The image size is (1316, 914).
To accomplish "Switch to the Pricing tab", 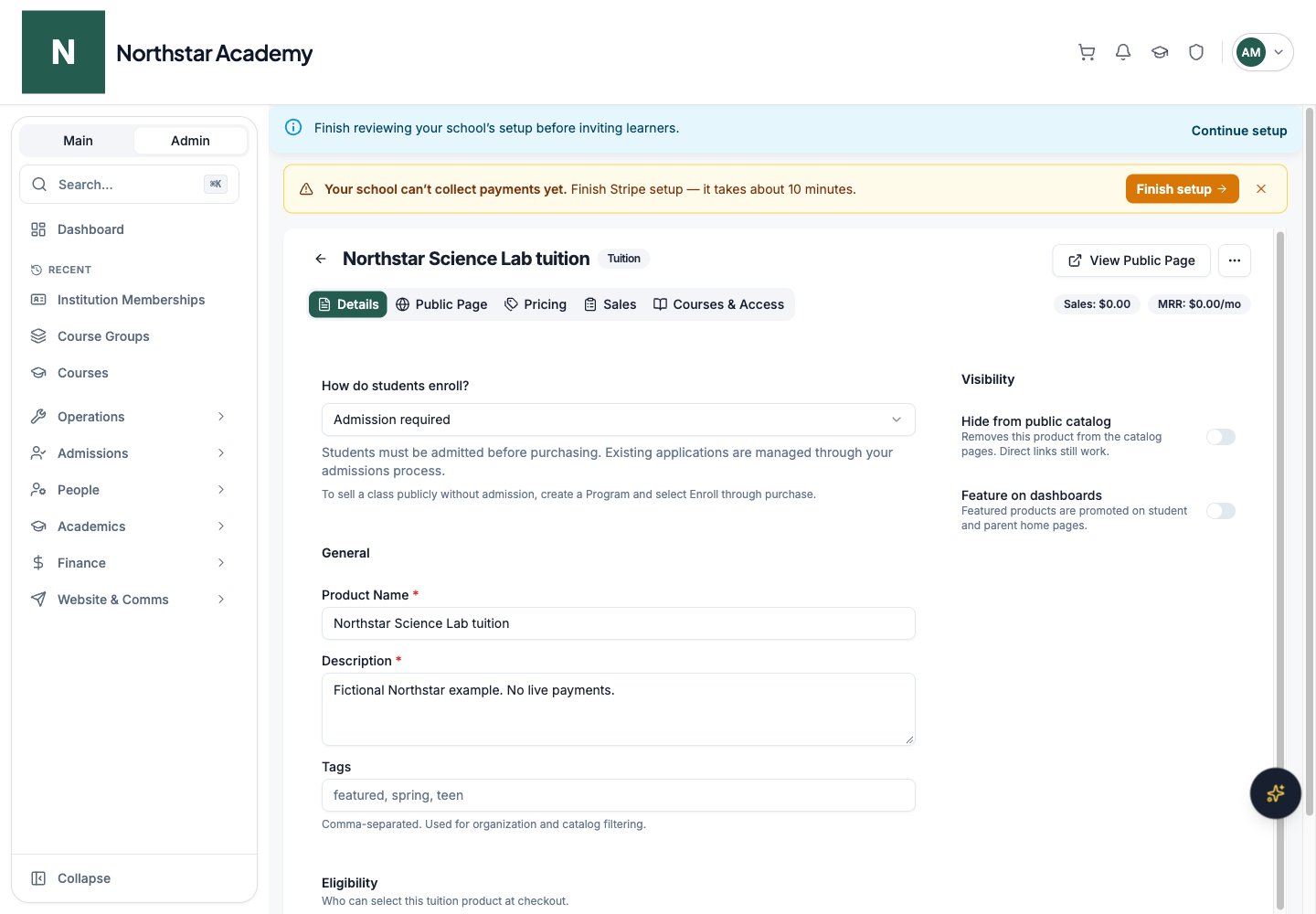I will click(x=536, y=304).
